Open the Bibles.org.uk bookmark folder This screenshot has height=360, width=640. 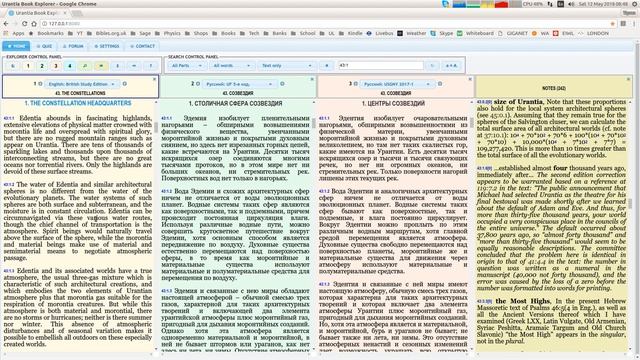(107, 33)
